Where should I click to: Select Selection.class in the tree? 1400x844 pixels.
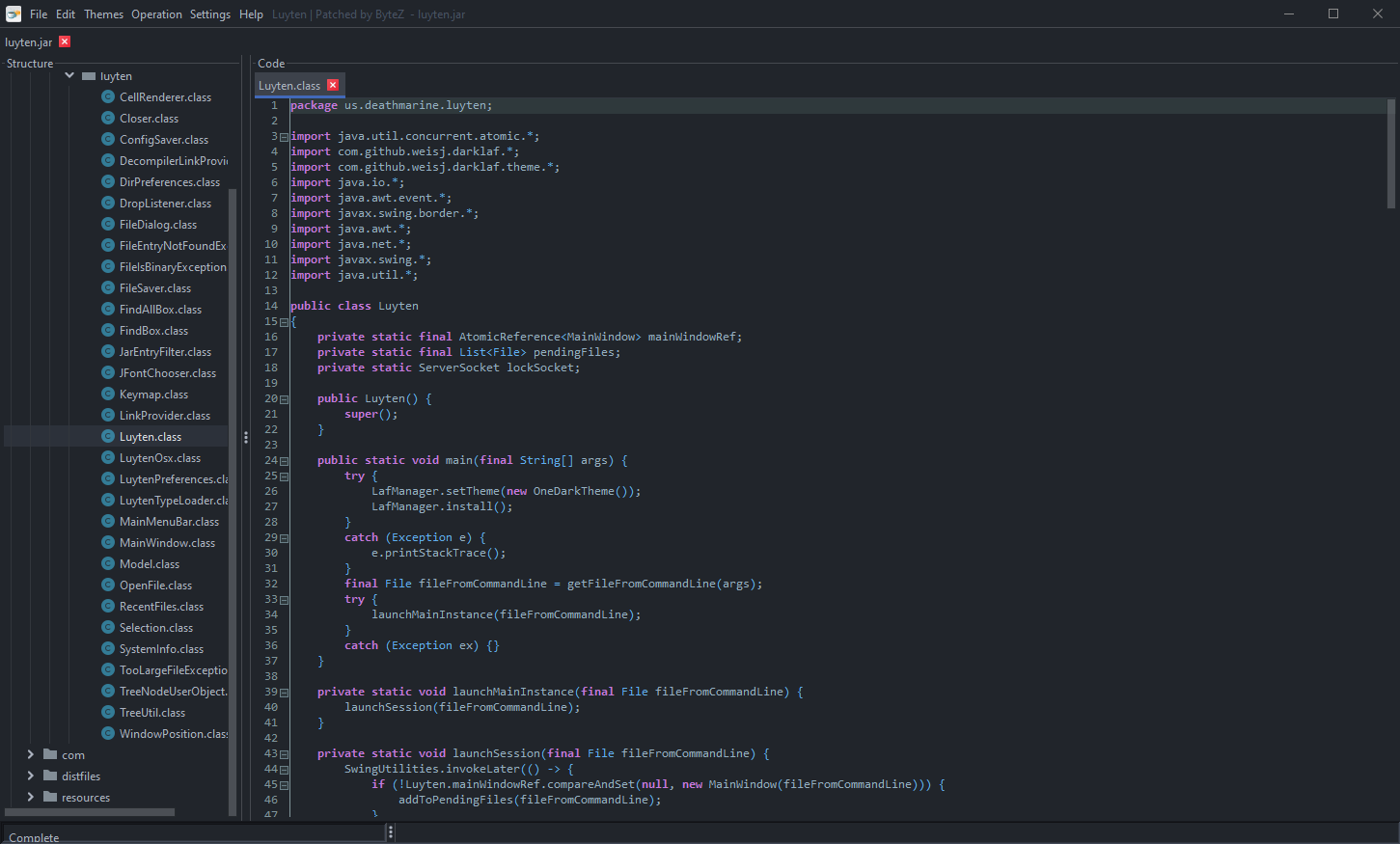click(156, 628)
